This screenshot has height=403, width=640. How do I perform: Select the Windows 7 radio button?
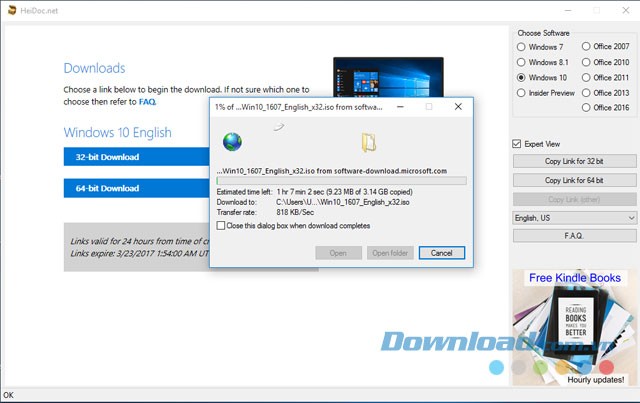(x=521, y=47)
